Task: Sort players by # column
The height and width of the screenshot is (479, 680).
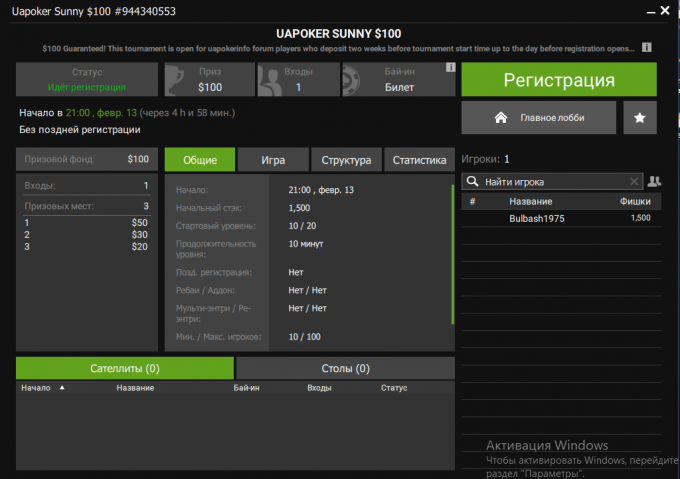Action: [472, 202]
